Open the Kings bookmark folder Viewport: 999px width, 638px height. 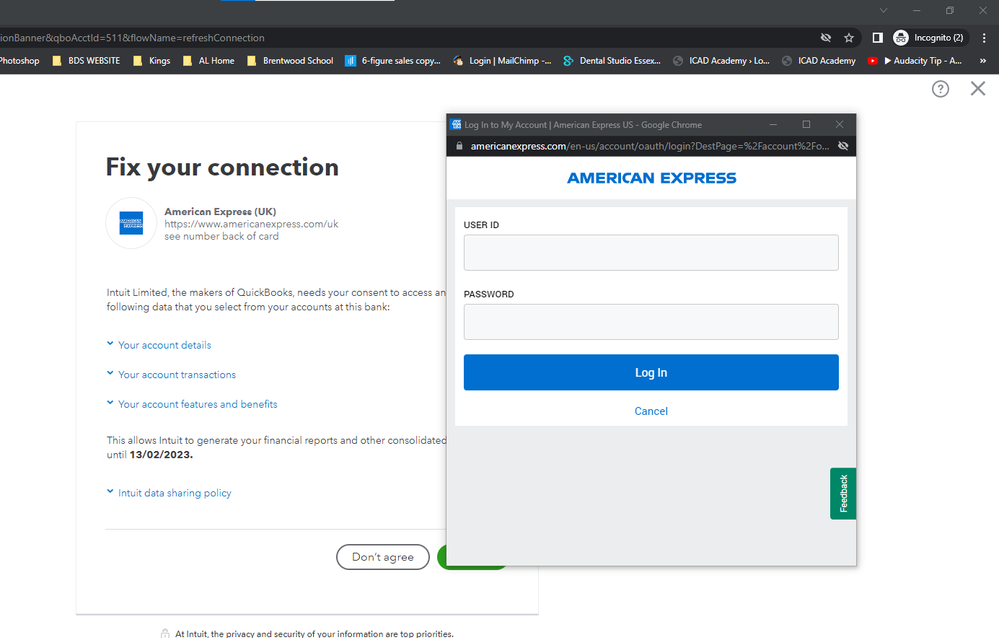[x=152, y=61]
